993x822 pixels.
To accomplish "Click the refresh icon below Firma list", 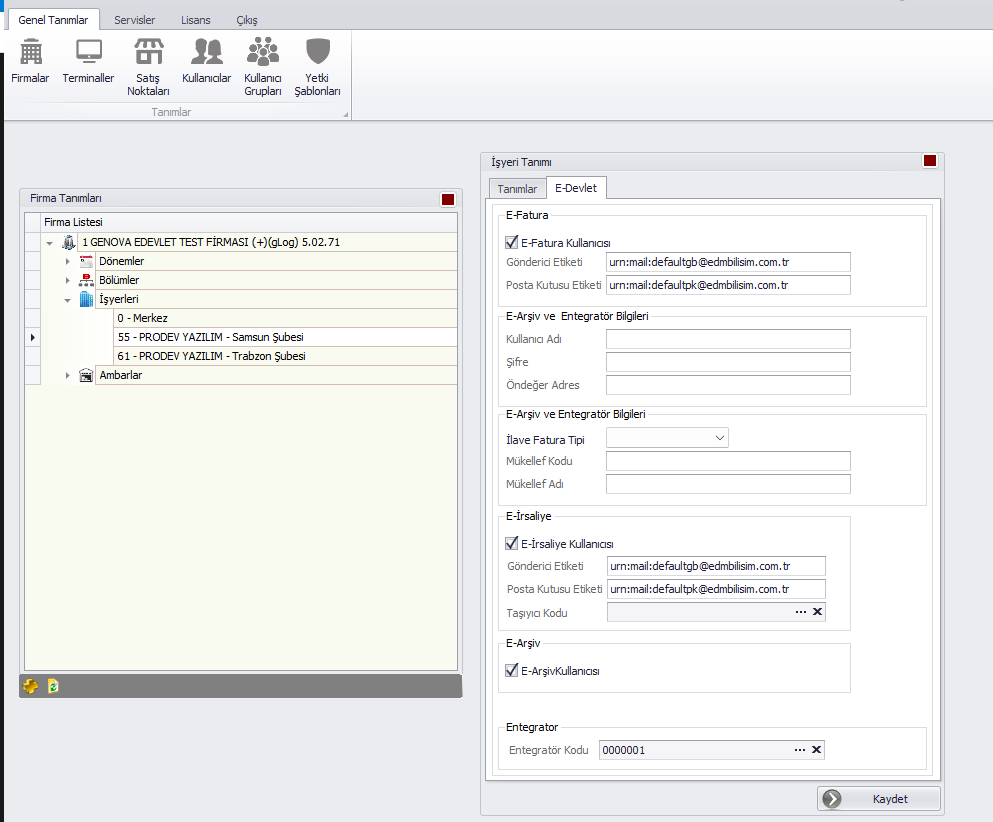I will pos(53,687).
